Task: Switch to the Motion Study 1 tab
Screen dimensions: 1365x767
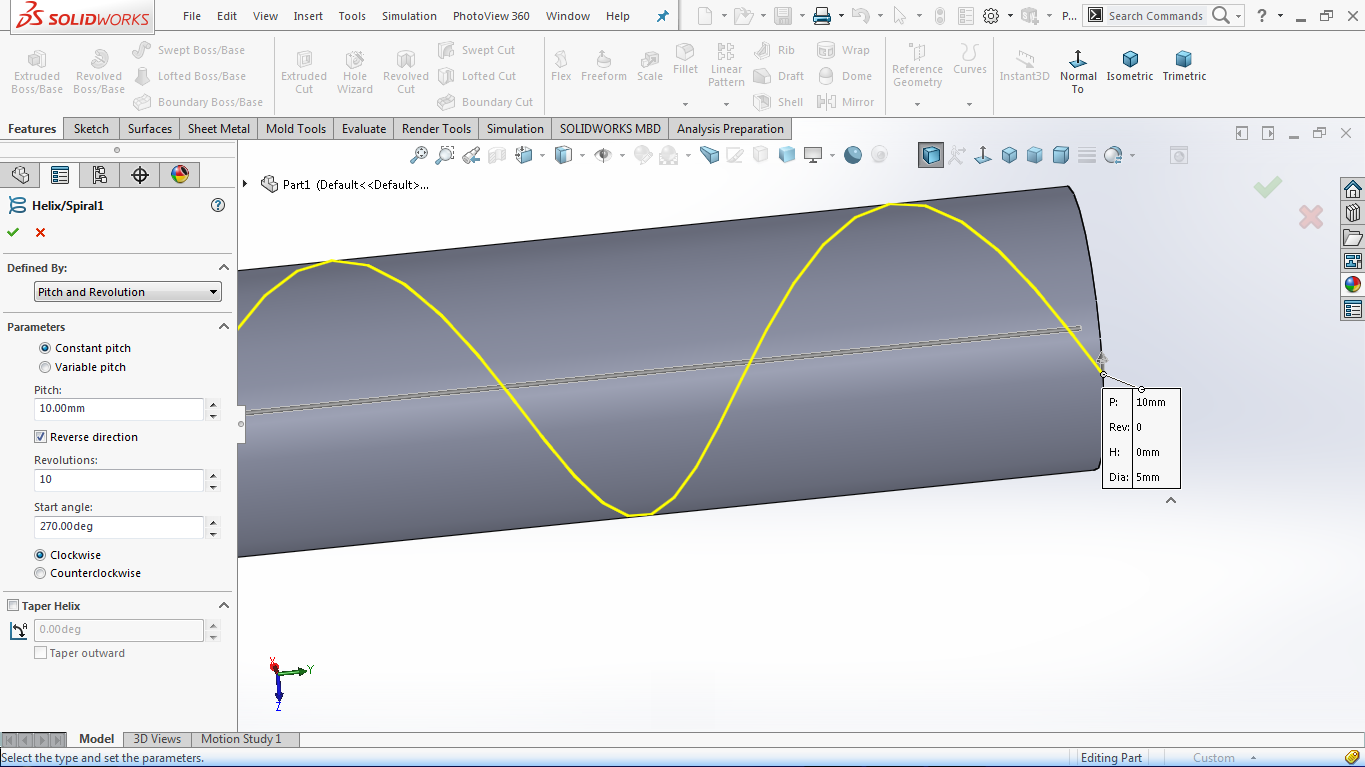Action: pos(243,738)
